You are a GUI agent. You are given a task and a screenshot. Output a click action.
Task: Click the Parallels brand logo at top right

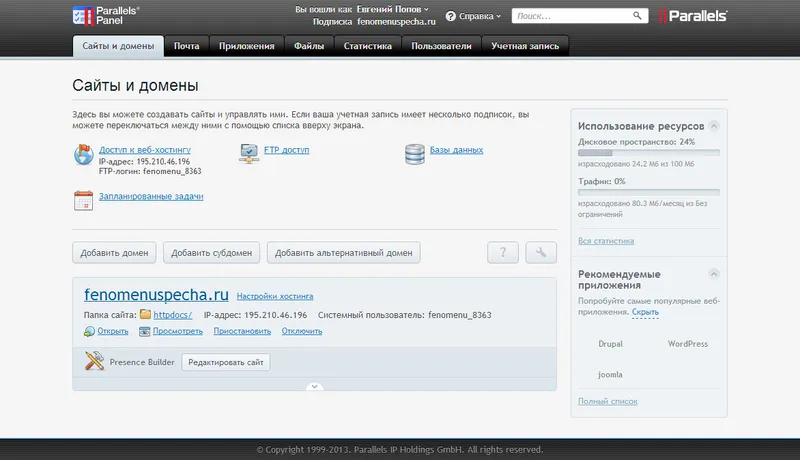tap(693, 16)
